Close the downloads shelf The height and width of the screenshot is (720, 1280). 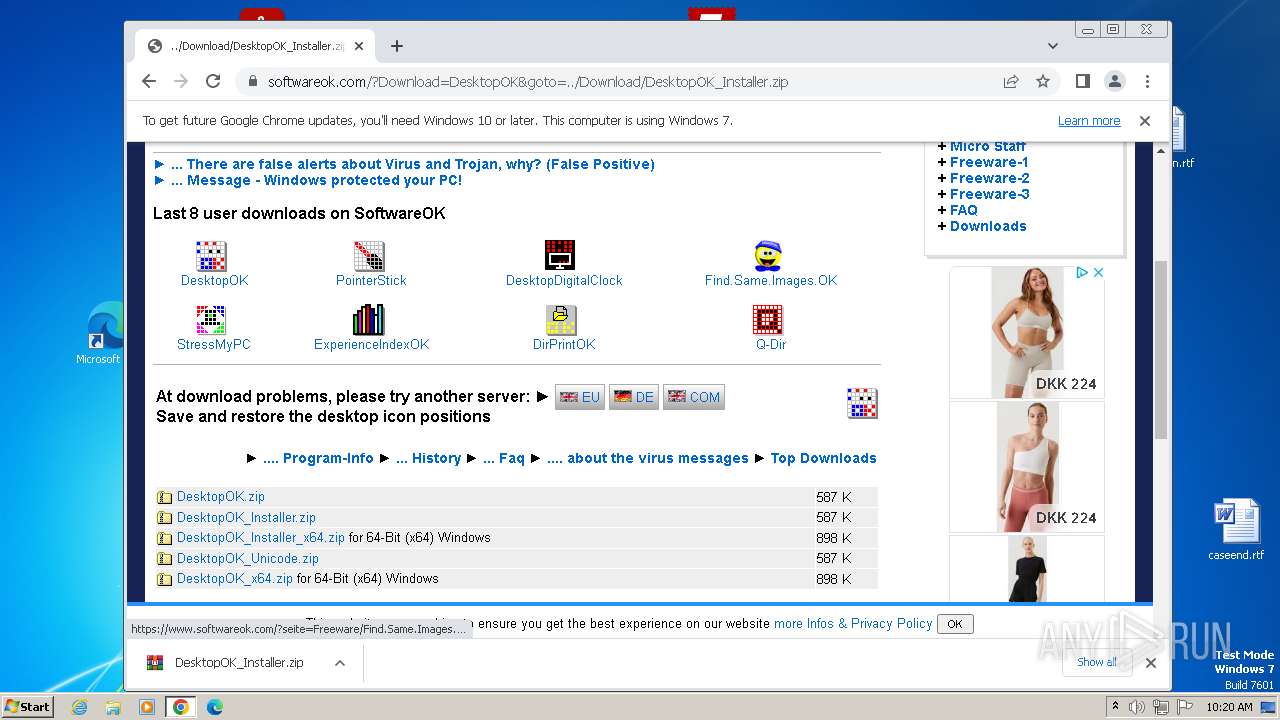(x=1151, y=662)
